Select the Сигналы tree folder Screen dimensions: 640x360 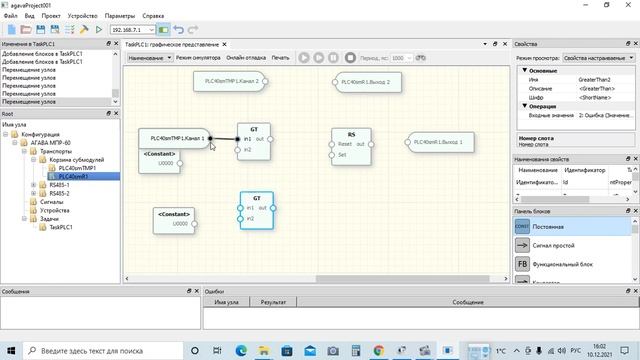tap(51, 202)
